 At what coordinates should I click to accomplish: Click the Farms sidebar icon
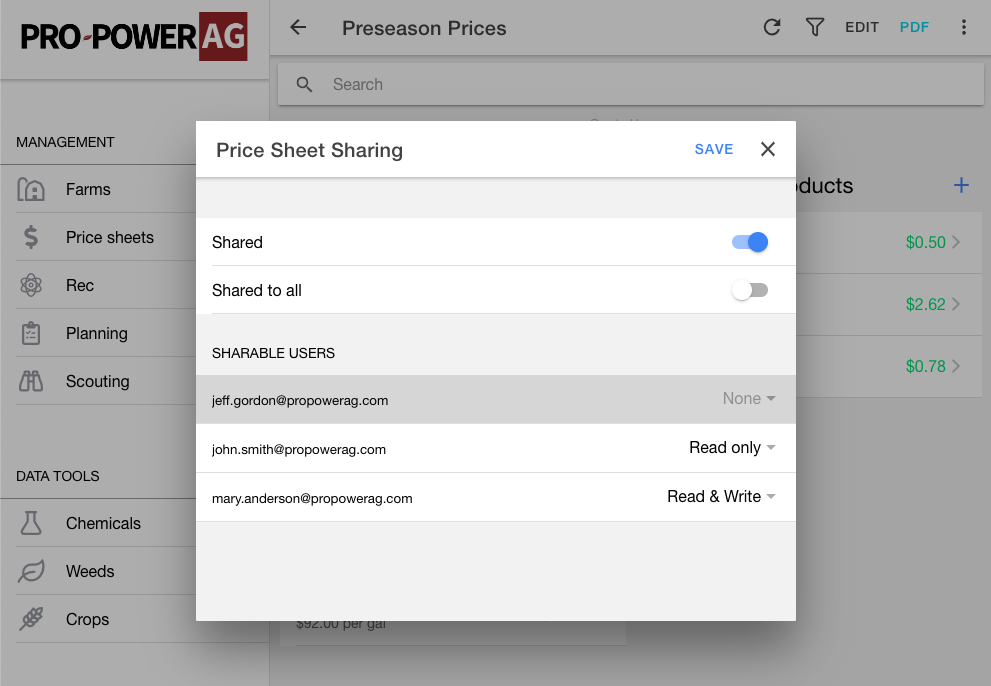coord(31,189)
